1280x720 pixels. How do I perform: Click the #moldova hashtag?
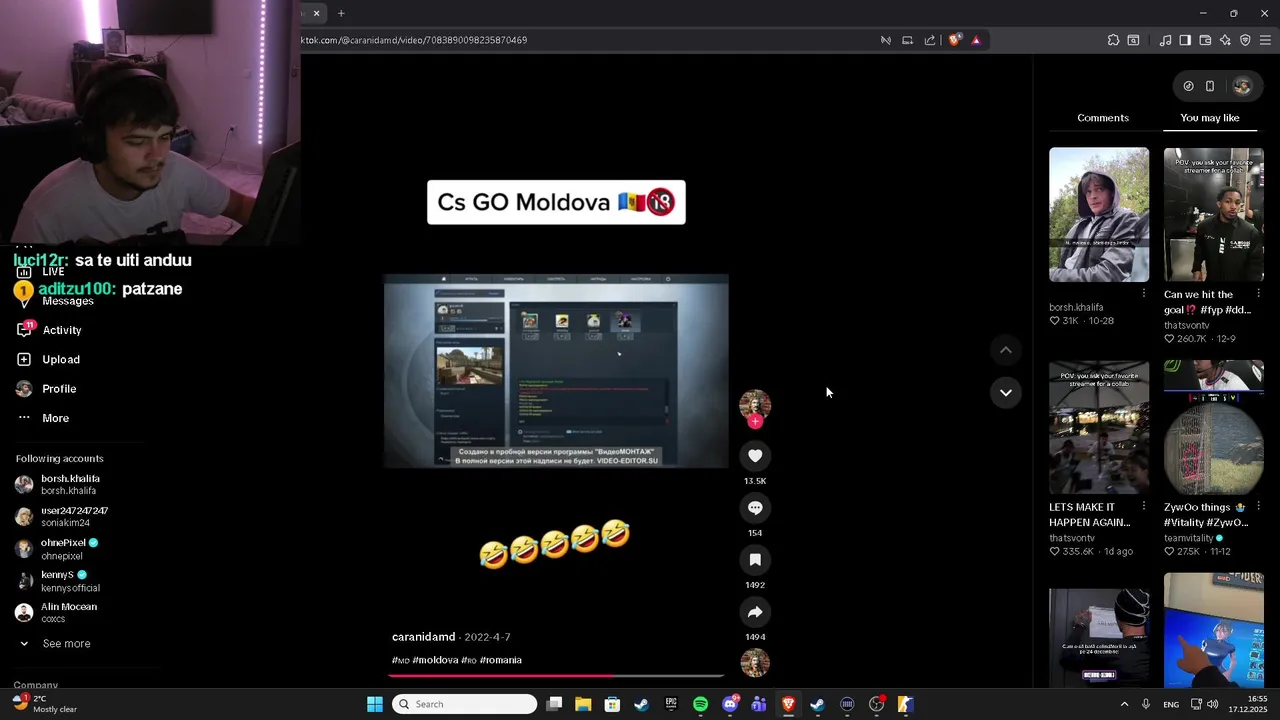tap(435, 660)
